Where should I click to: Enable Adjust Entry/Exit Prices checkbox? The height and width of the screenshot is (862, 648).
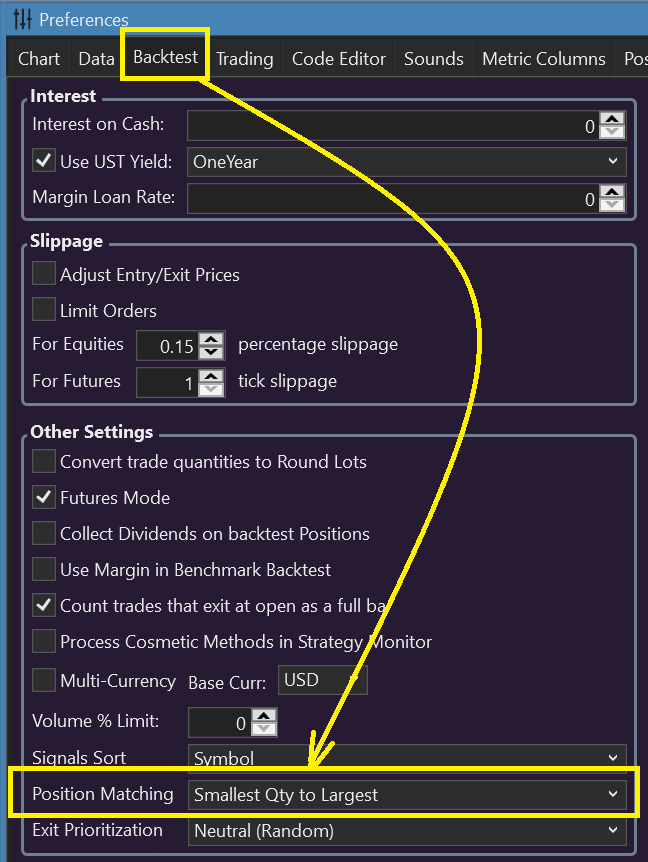[x=43, y=273]
